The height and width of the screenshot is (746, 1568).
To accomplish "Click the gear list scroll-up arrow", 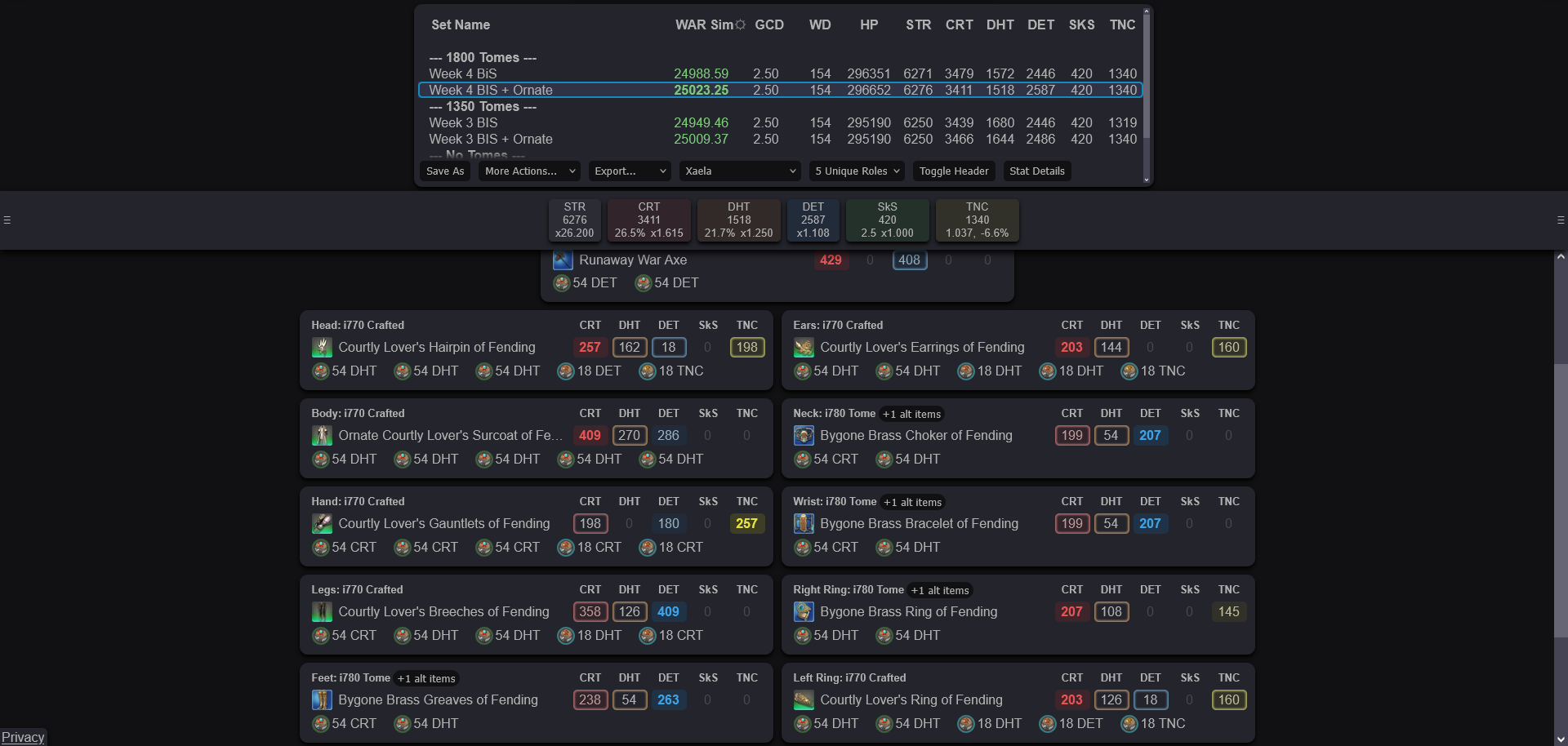I will (x=1561, y=256).
